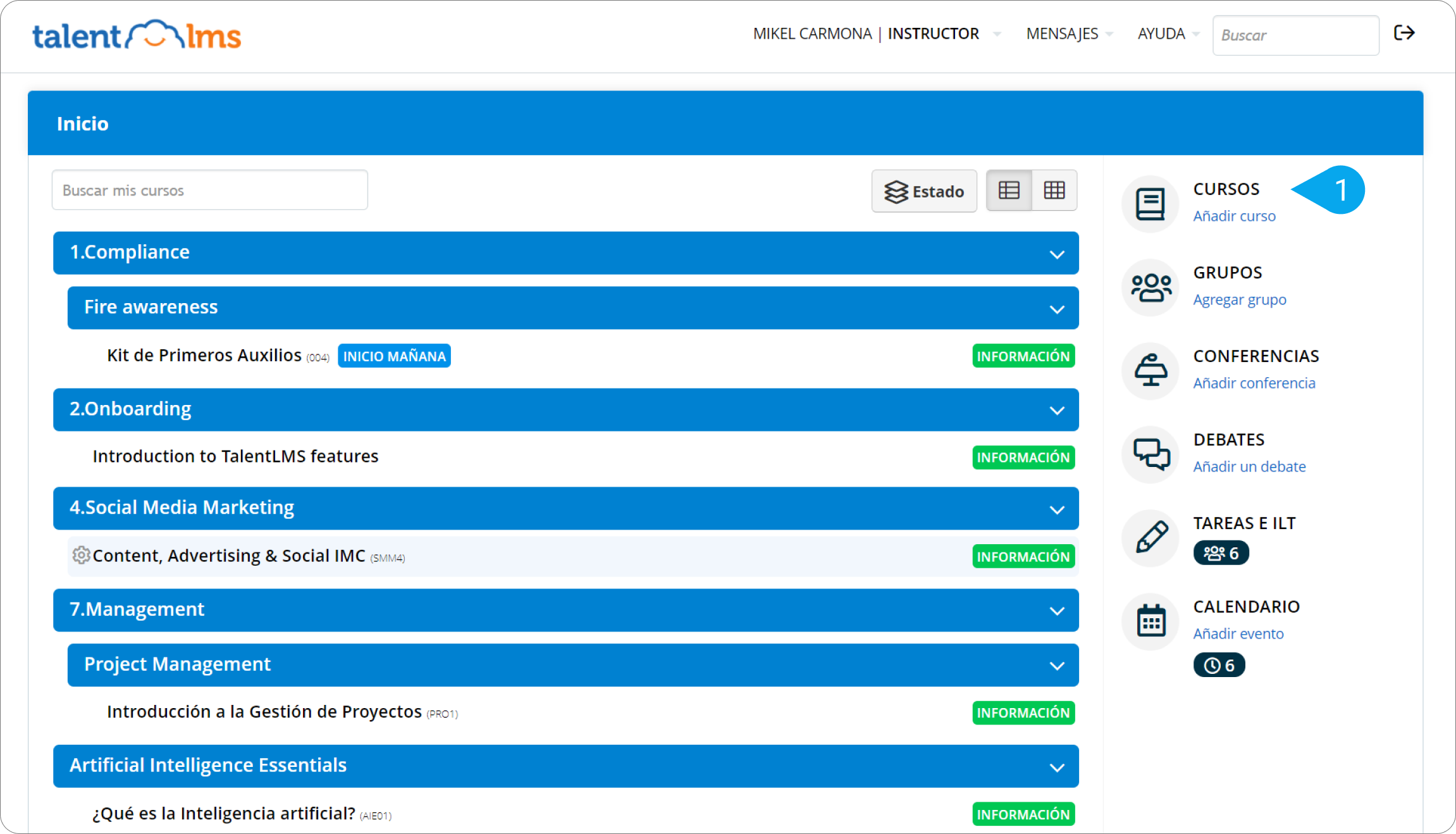The image size is (1456, 834).
Task: Click the gear icon beside Content, Advertising & Social IMC
Action: coord(81,555)
